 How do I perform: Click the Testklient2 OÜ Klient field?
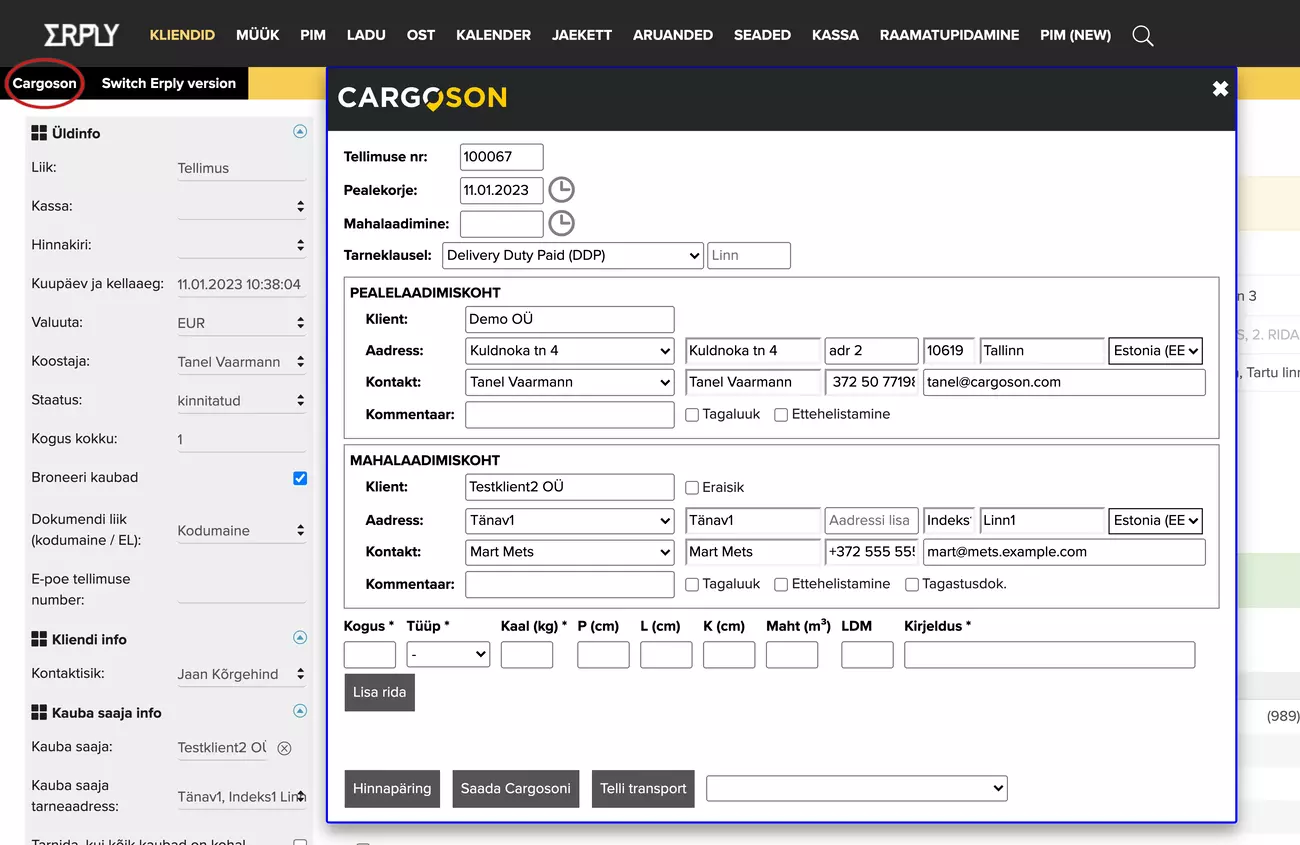tap(570, 487)
